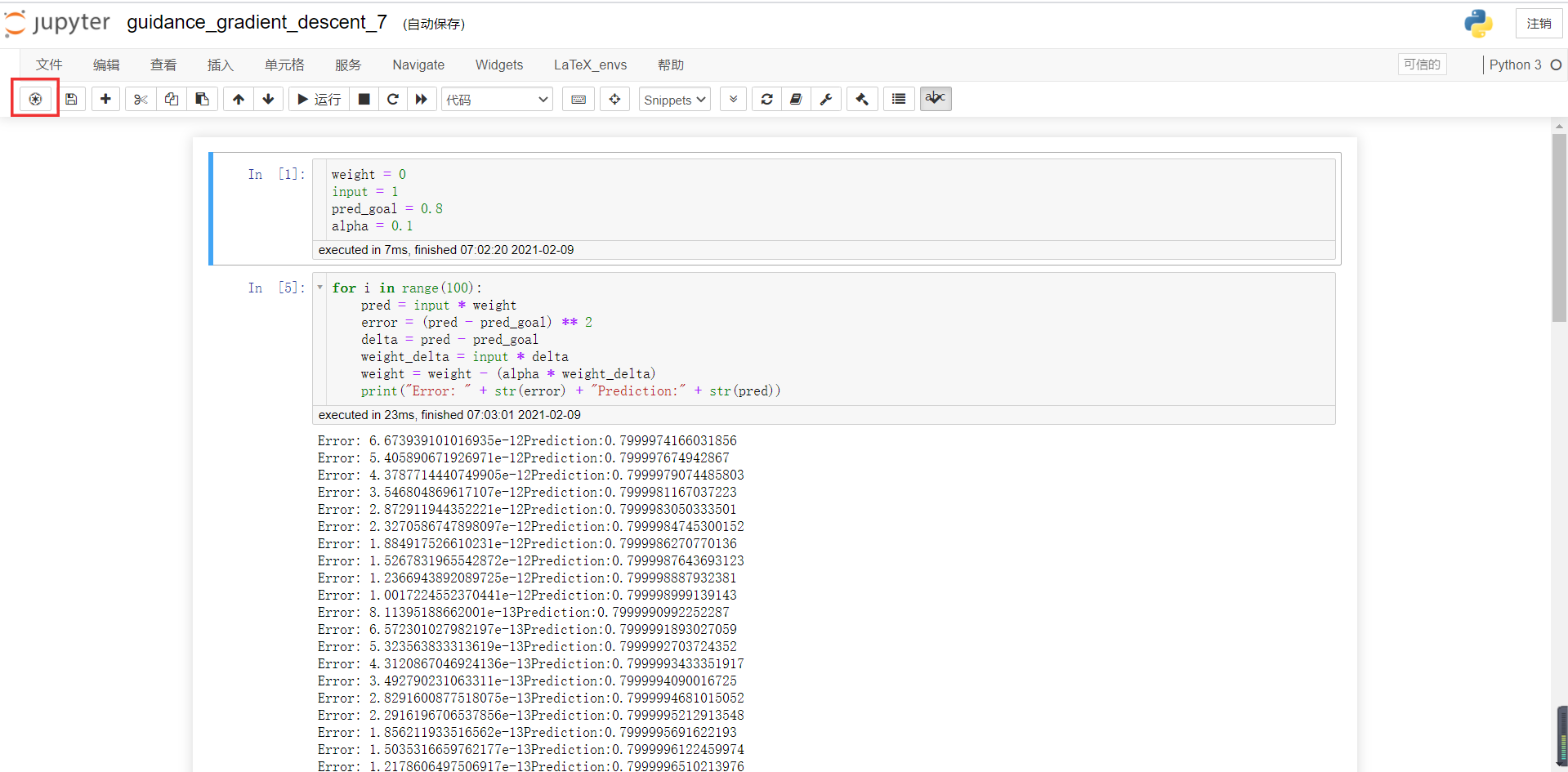Click the 'weight_delta = input * delta' code line
Viewport: 1568px width, 772px height.
point(464,356)
